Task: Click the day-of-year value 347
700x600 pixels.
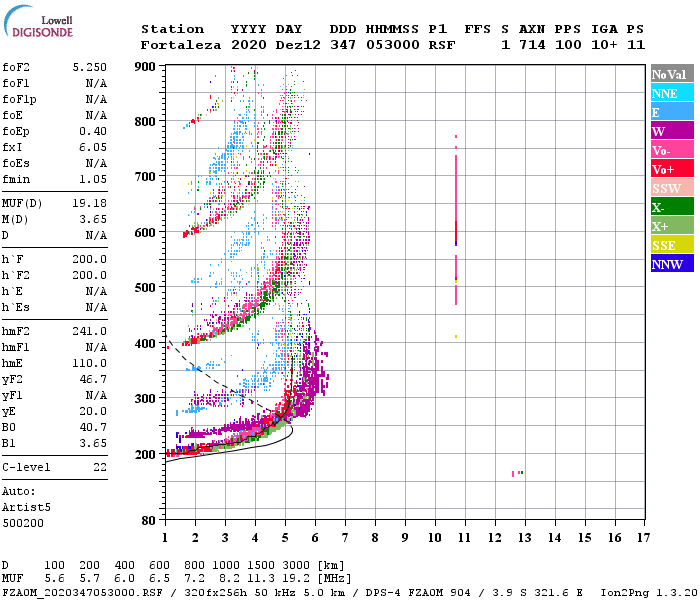Action: click(x=343, y=45)
